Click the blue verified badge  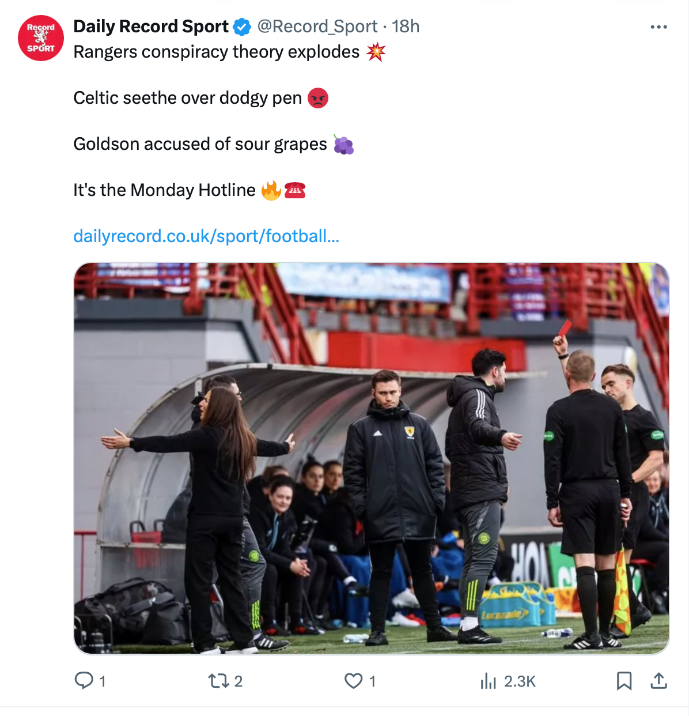point(242,27)
